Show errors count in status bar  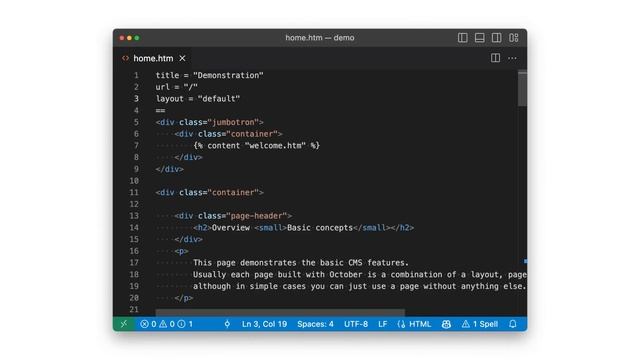[x=148, y=324]
